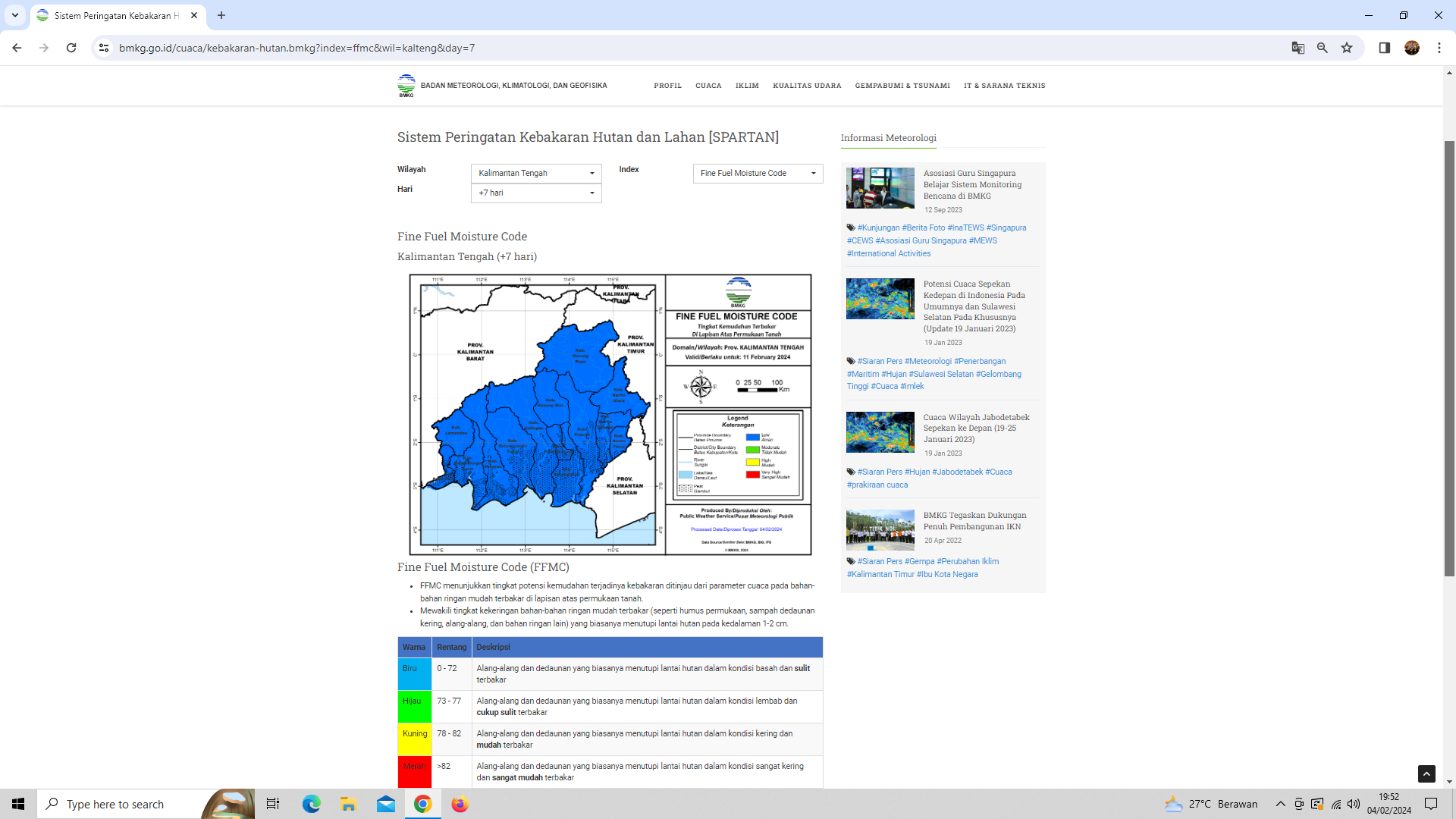Open the Jabodetabek weather article thumbnail

[880, 432]
